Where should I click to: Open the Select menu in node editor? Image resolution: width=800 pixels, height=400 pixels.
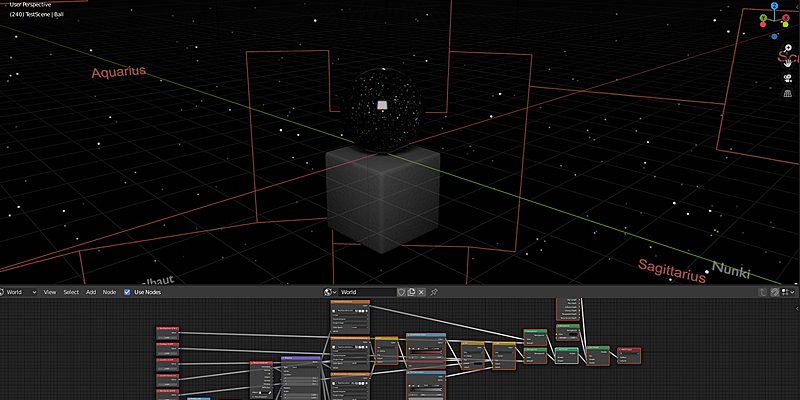click(71, 292)
